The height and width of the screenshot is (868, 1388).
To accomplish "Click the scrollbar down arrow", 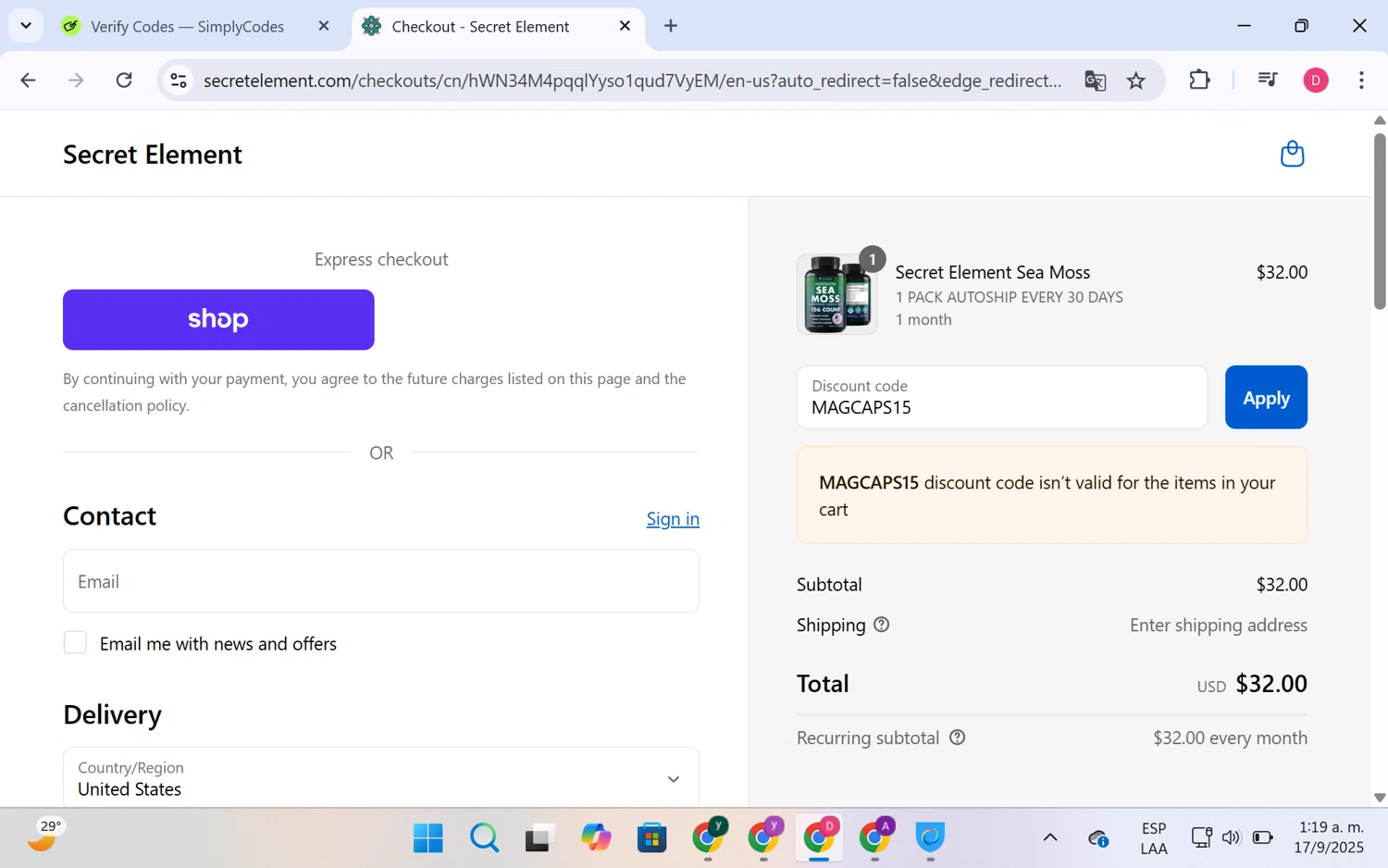I will tap(1380, 797).
